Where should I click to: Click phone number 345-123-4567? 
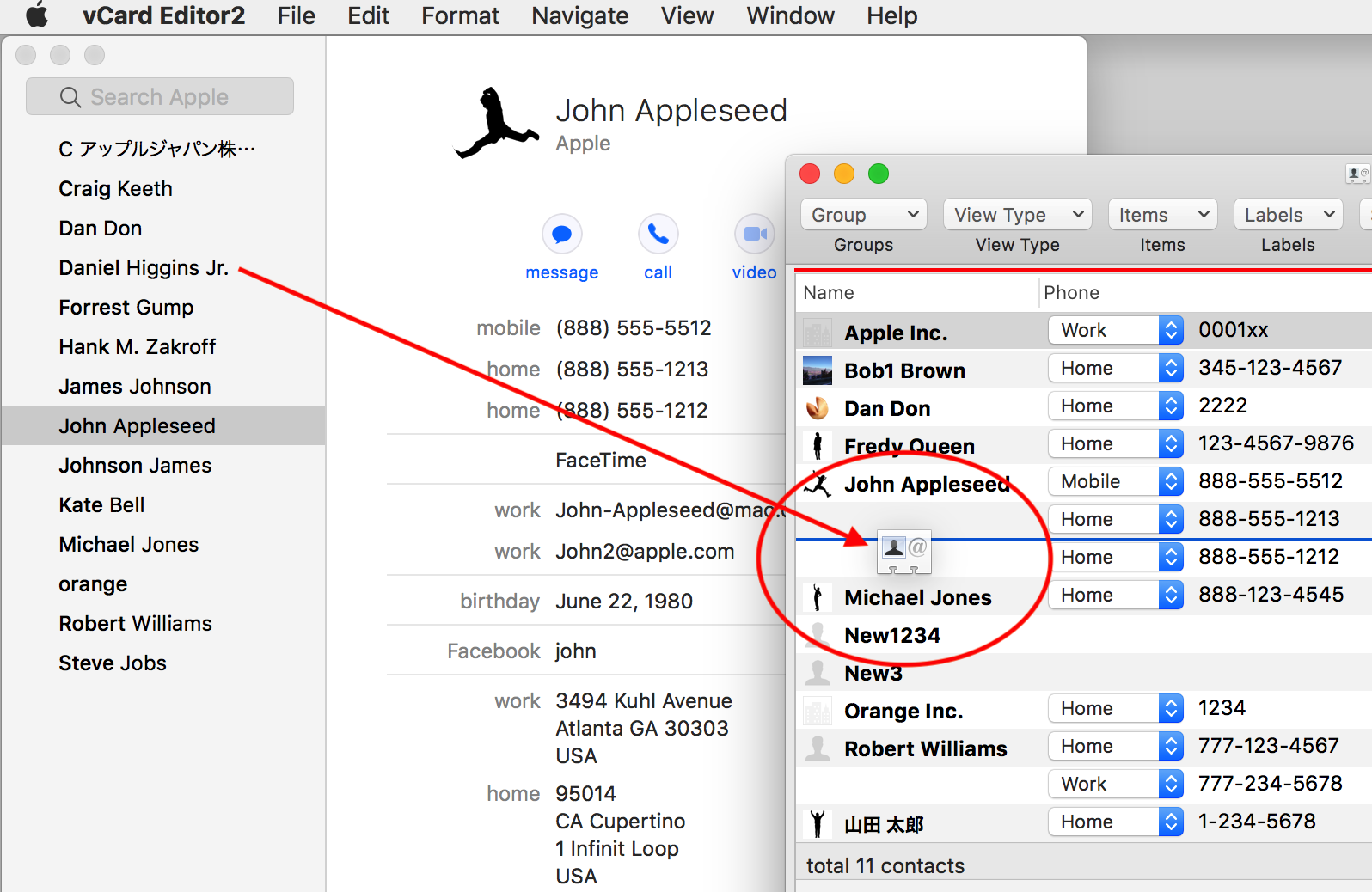1270,368
